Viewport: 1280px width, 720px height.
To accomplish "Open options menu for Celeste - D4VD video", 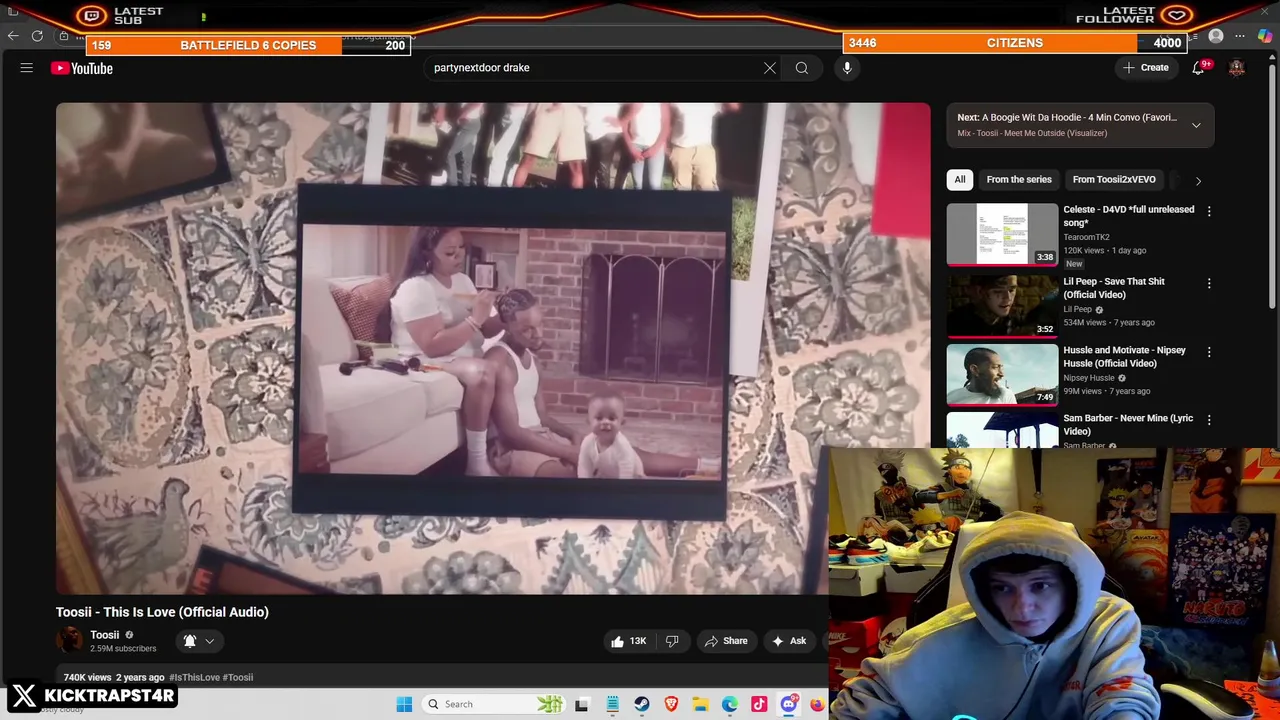I will [x=1209, y=212].
